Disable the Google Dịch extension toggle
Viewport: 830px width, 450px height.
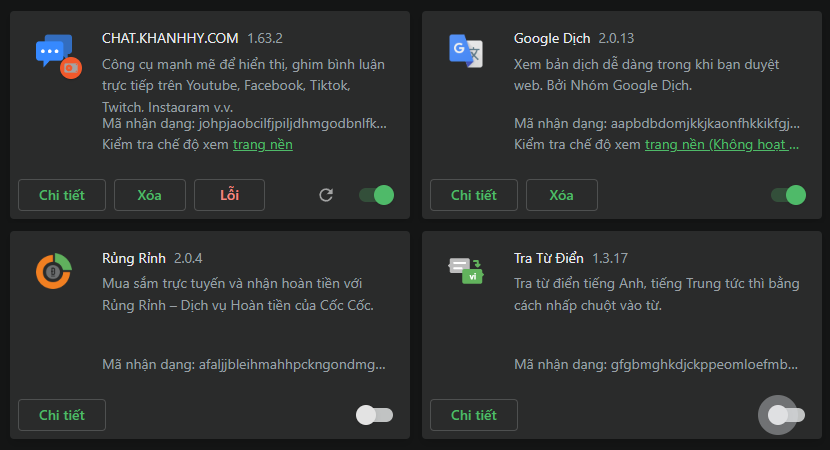click(788, 195)
